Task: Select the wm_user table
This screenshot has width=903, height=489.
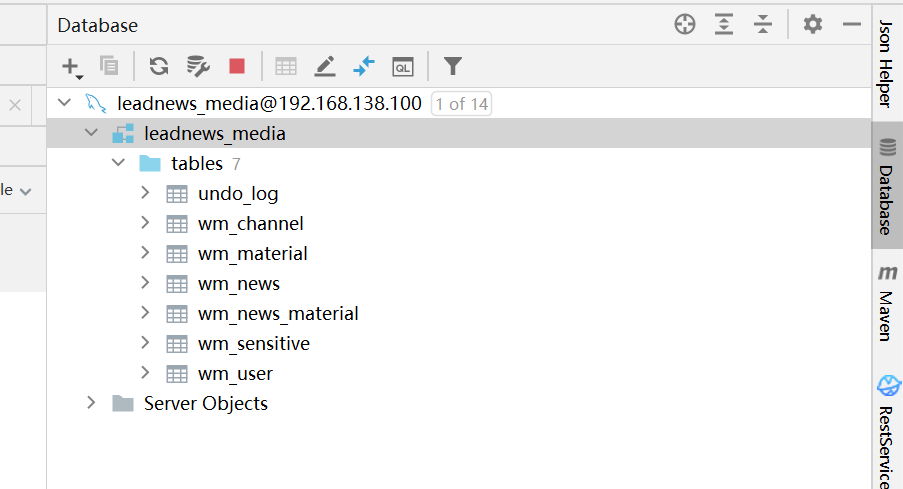Action: click(235, 373)
